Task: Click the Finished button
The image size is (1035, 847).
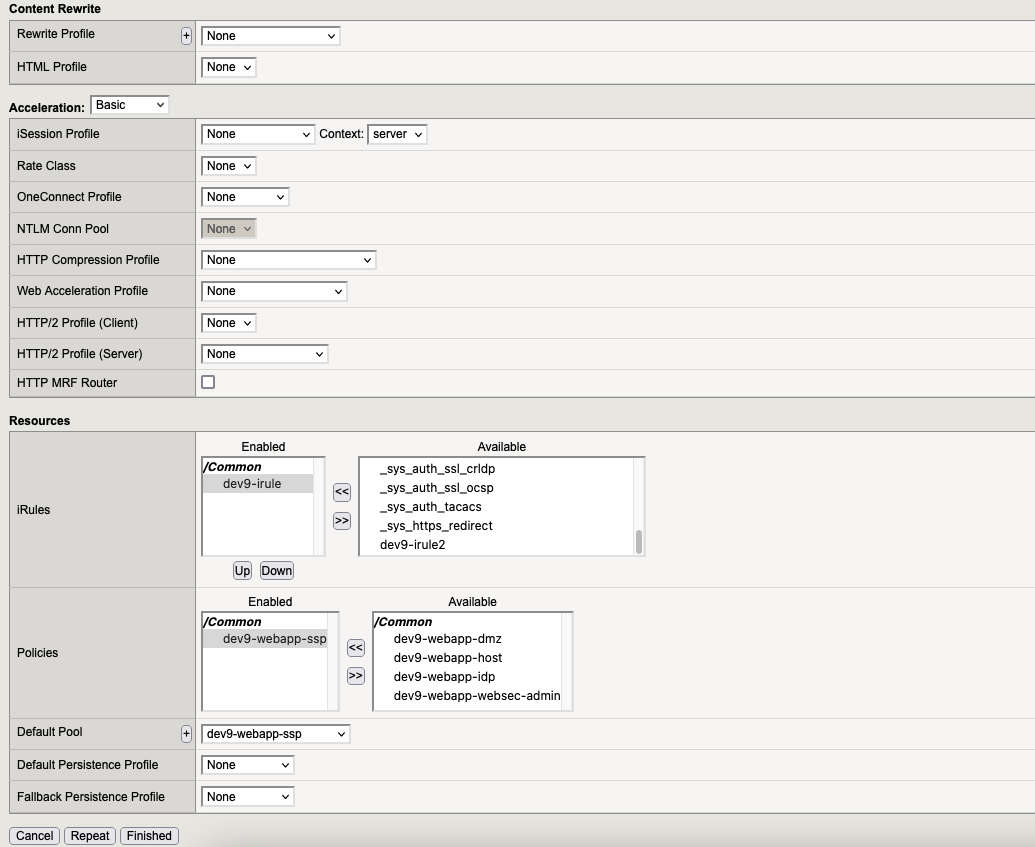Action: pyautogui.click(x=149, y=836)
